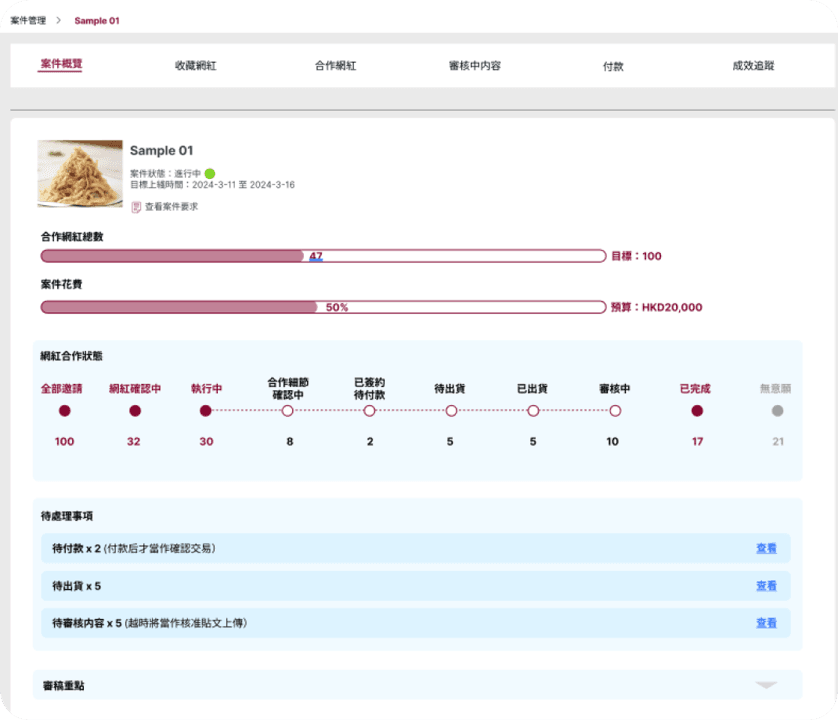Click the green 進行中 status indicator dot
838x720 pixels.
point(210,174)
